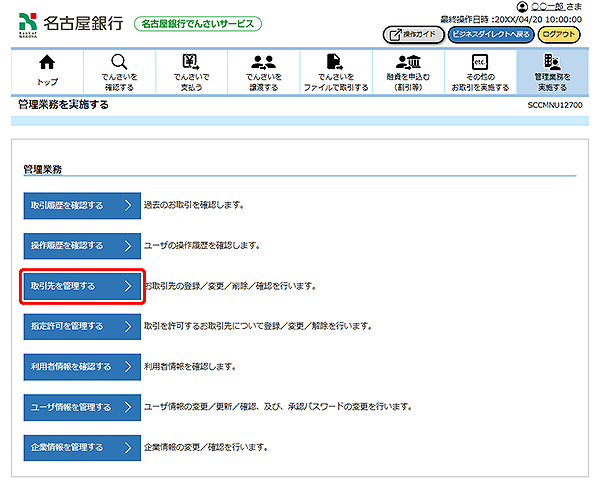This screenshot has width=600, height=483.
Task: Return via ビジネスダイレクトへ戻る button
Action: click(x=489, y=34)
